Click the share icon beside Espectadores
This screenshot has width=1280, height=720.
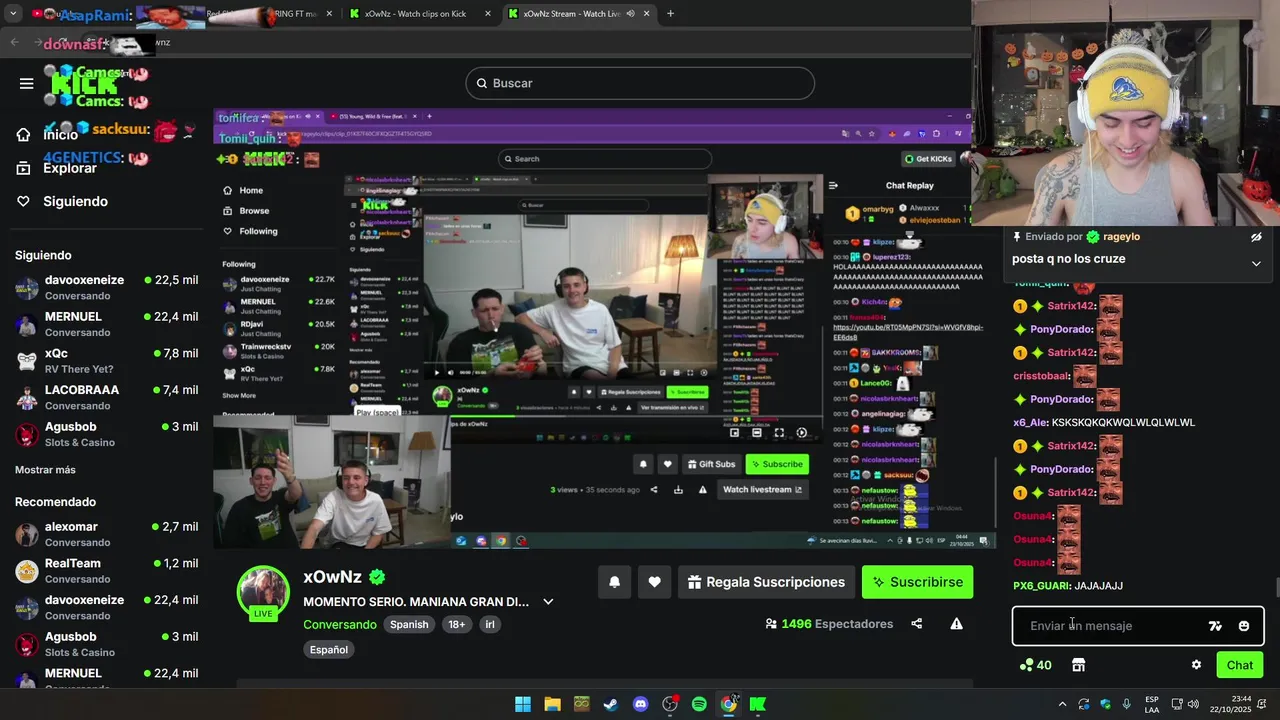pyautogui.click(x=916, y=624)
